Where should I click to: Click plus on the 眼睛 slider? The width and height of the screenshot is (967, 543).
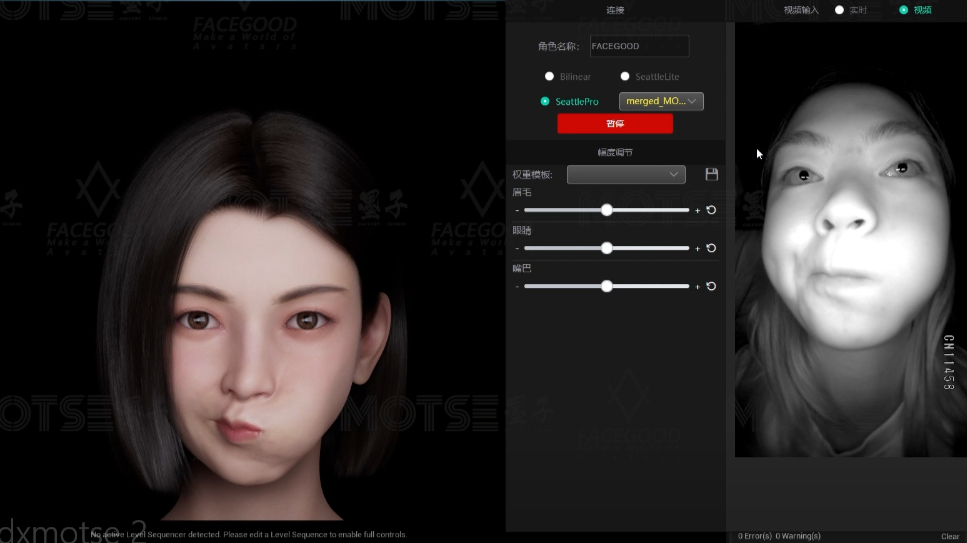pyautogui.click(x=697, y=249)
